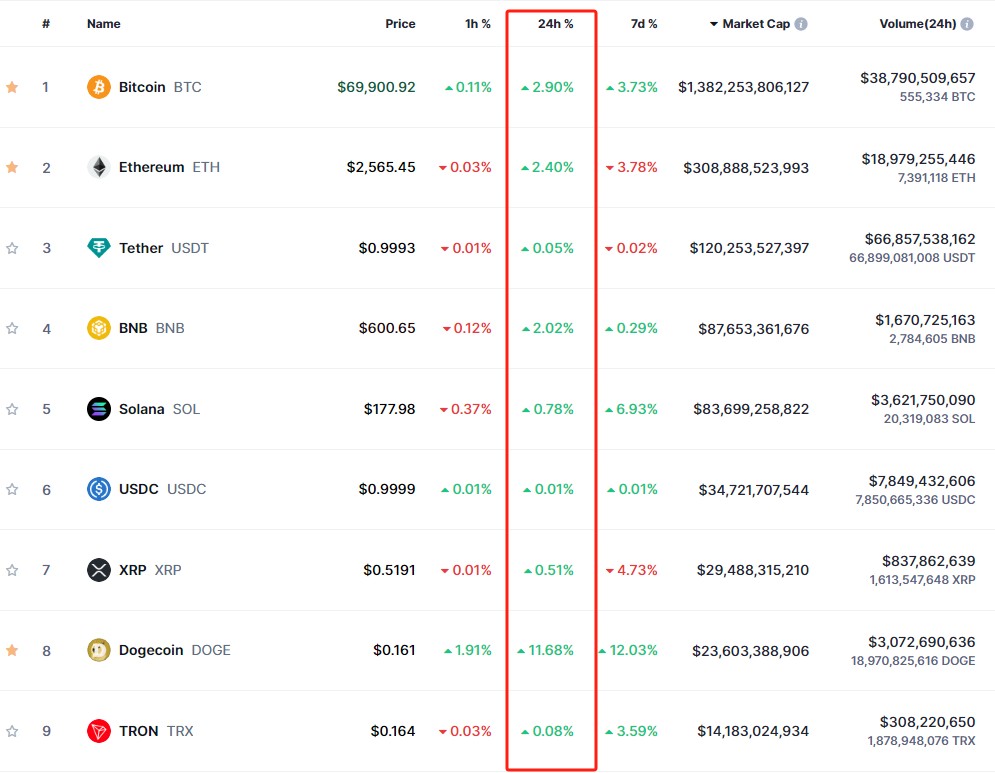Click Bitcoin 1h change 0.11%
995x773 pixels.
[468, 87]
